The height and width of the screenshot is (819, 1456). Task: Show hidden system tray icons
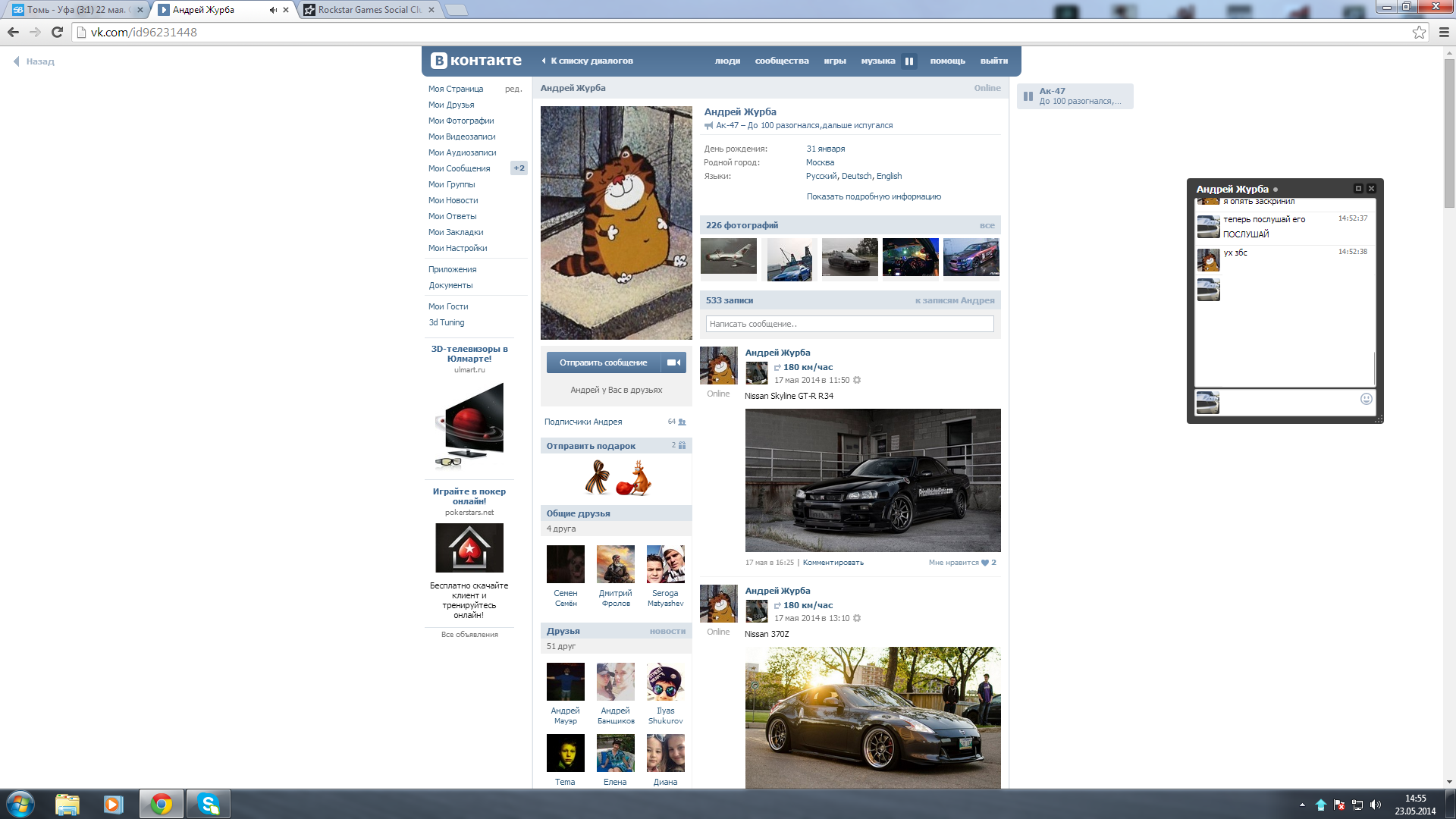1302,805
